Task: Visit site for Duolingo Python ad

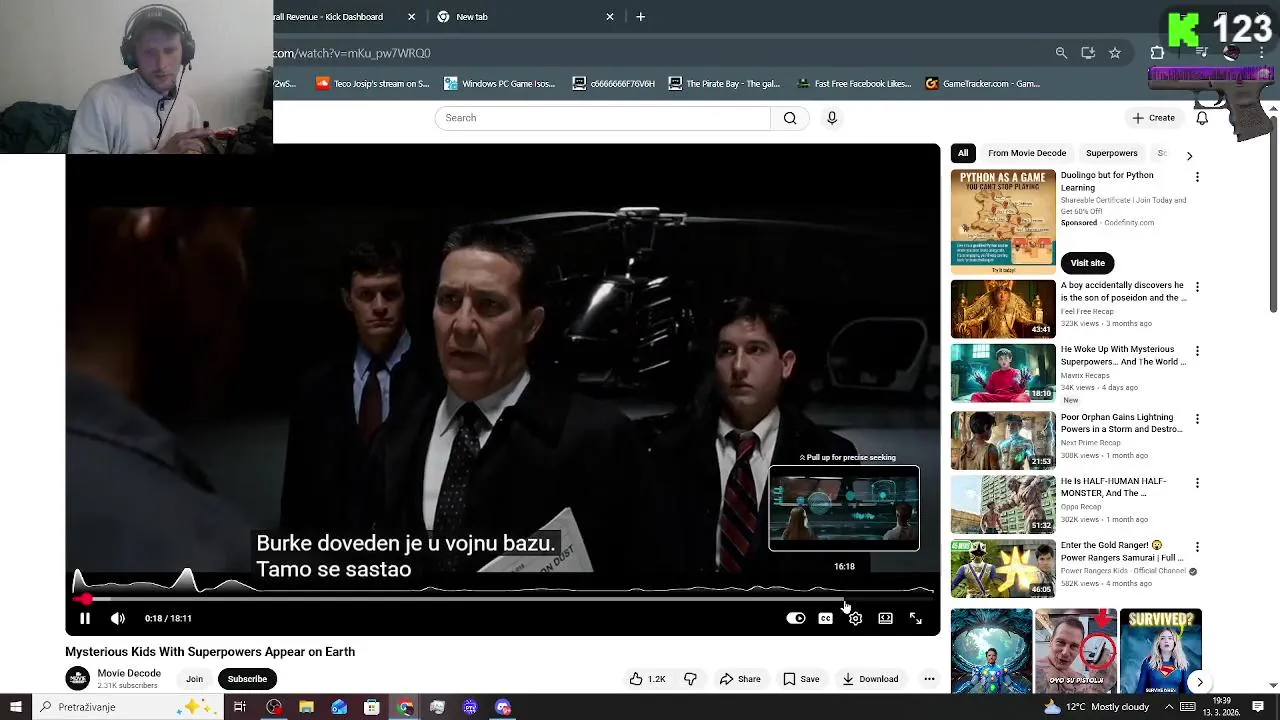Action: (1088, 263)
